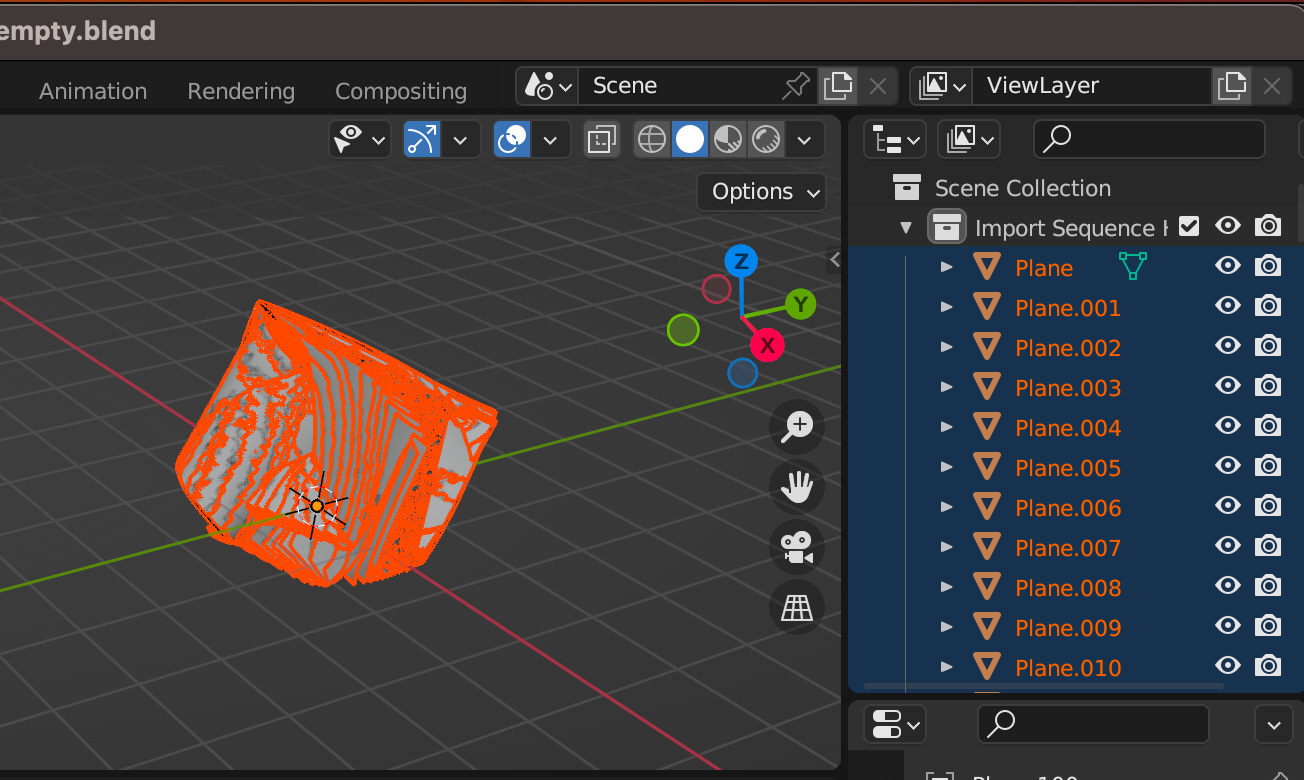This screenshot has width=1304, height=780.
Task: Click negative X axis gizmo circle
Action: [716, 289]
